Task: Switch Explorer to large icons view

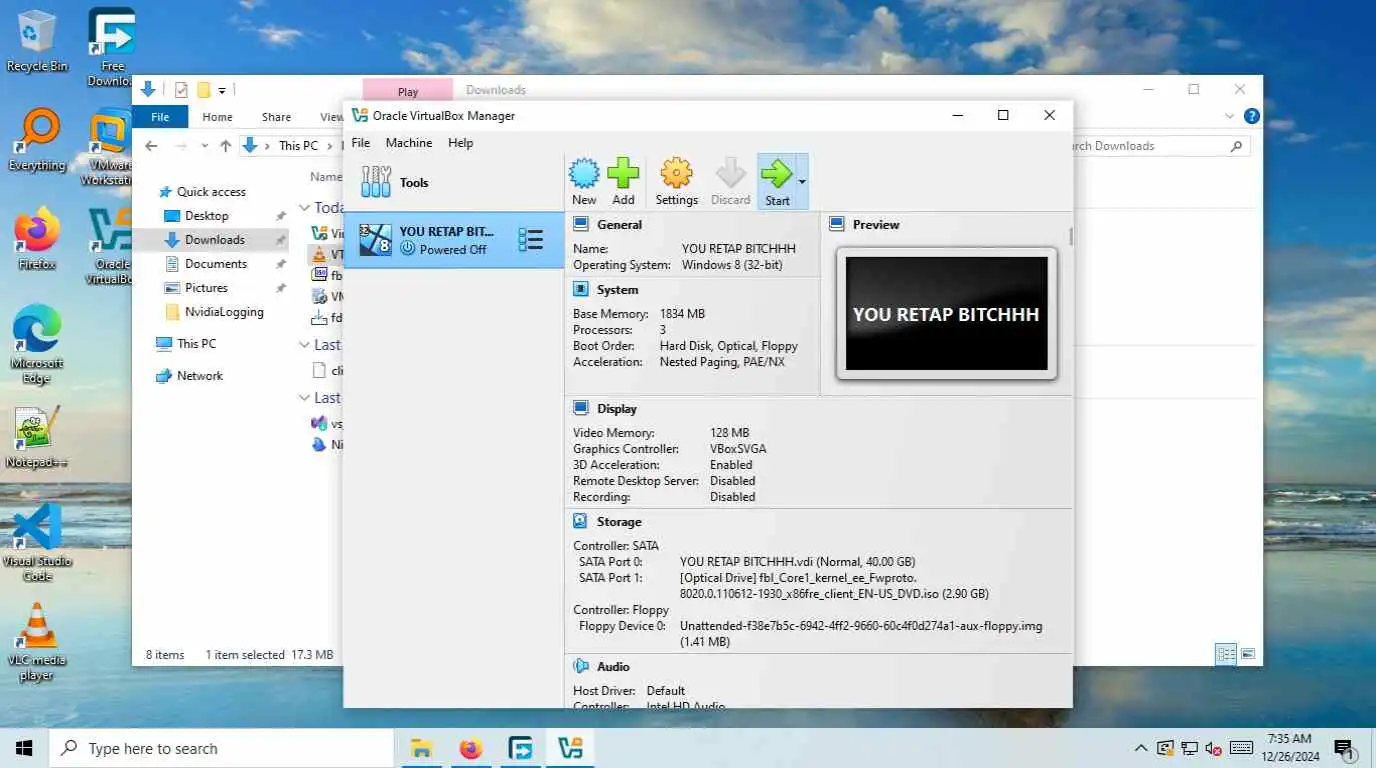Action: tap(1248, 654)
